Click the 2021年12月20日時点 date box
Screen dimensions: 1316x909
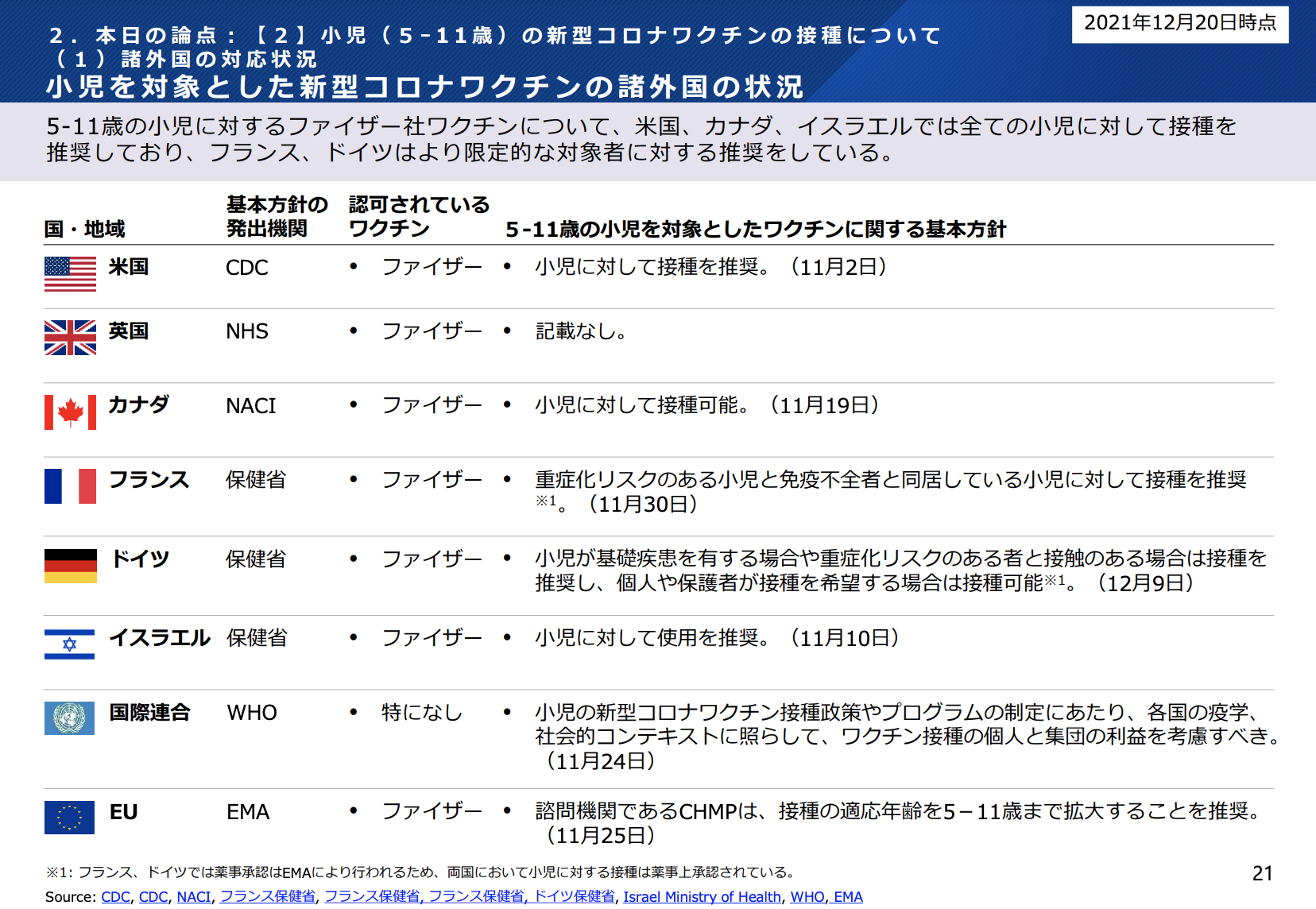pyautogui.click(x=1180, y=23)
